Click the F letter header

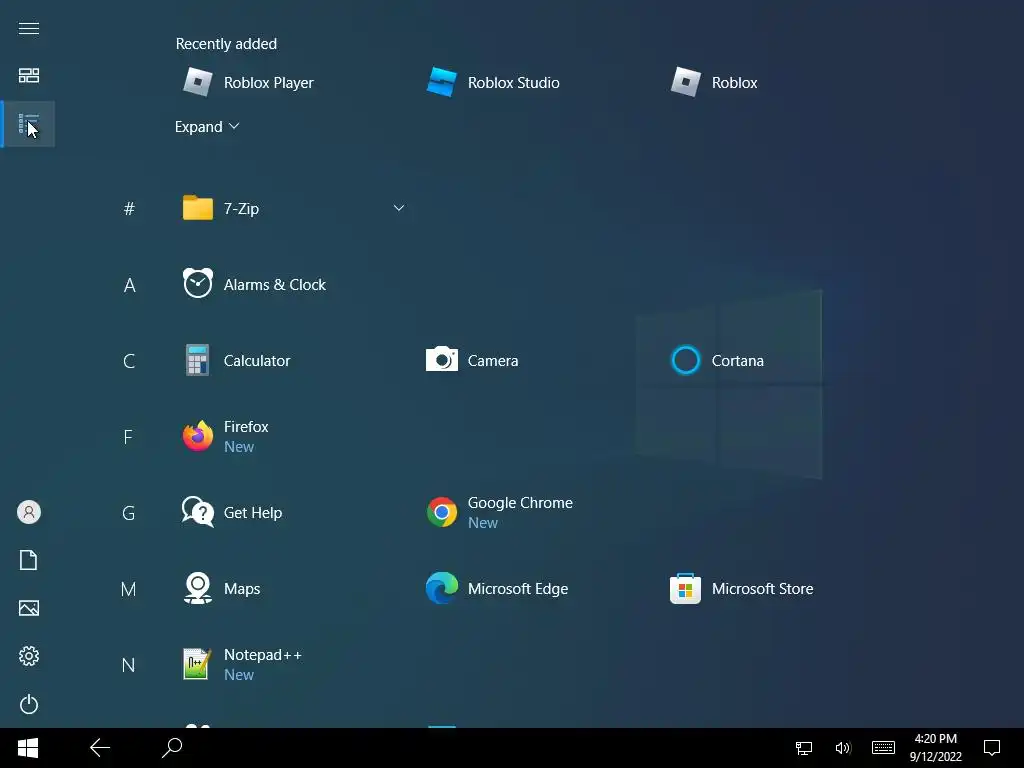tap(128, 437)
